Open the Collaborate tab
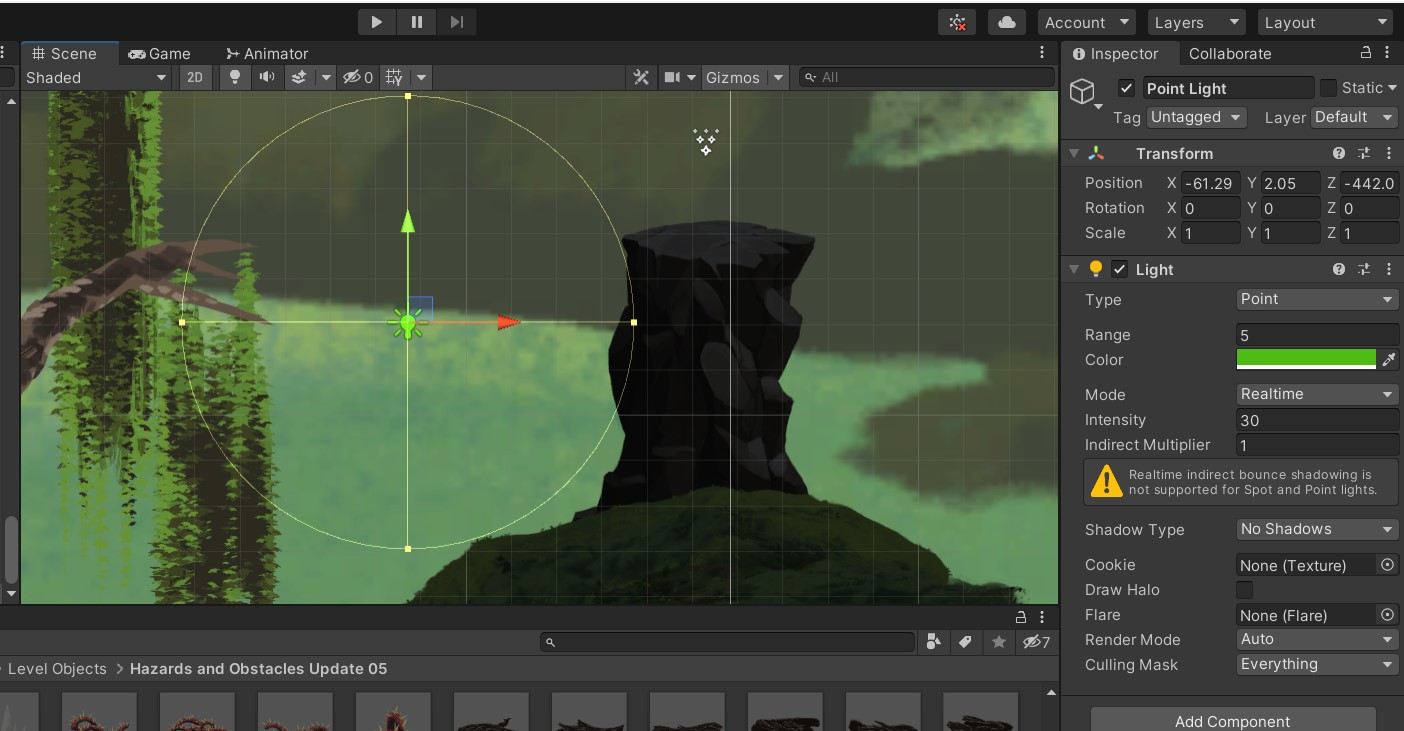Image resolution: width=1404 pixels, height=731 pixels. [x=1230, y=54]
